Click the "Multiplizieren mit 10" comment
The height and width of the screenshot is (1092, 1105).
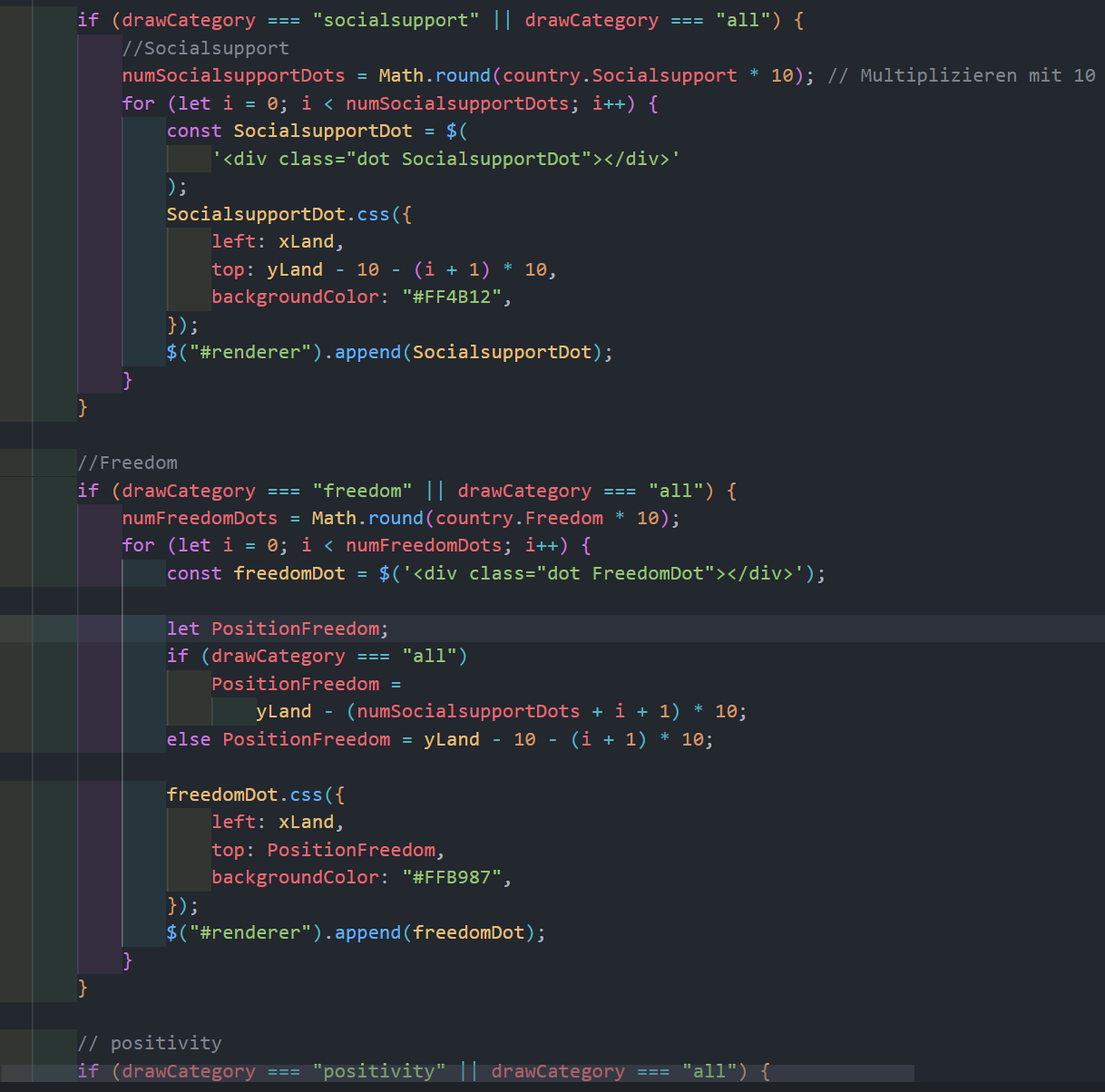[976, 75]
